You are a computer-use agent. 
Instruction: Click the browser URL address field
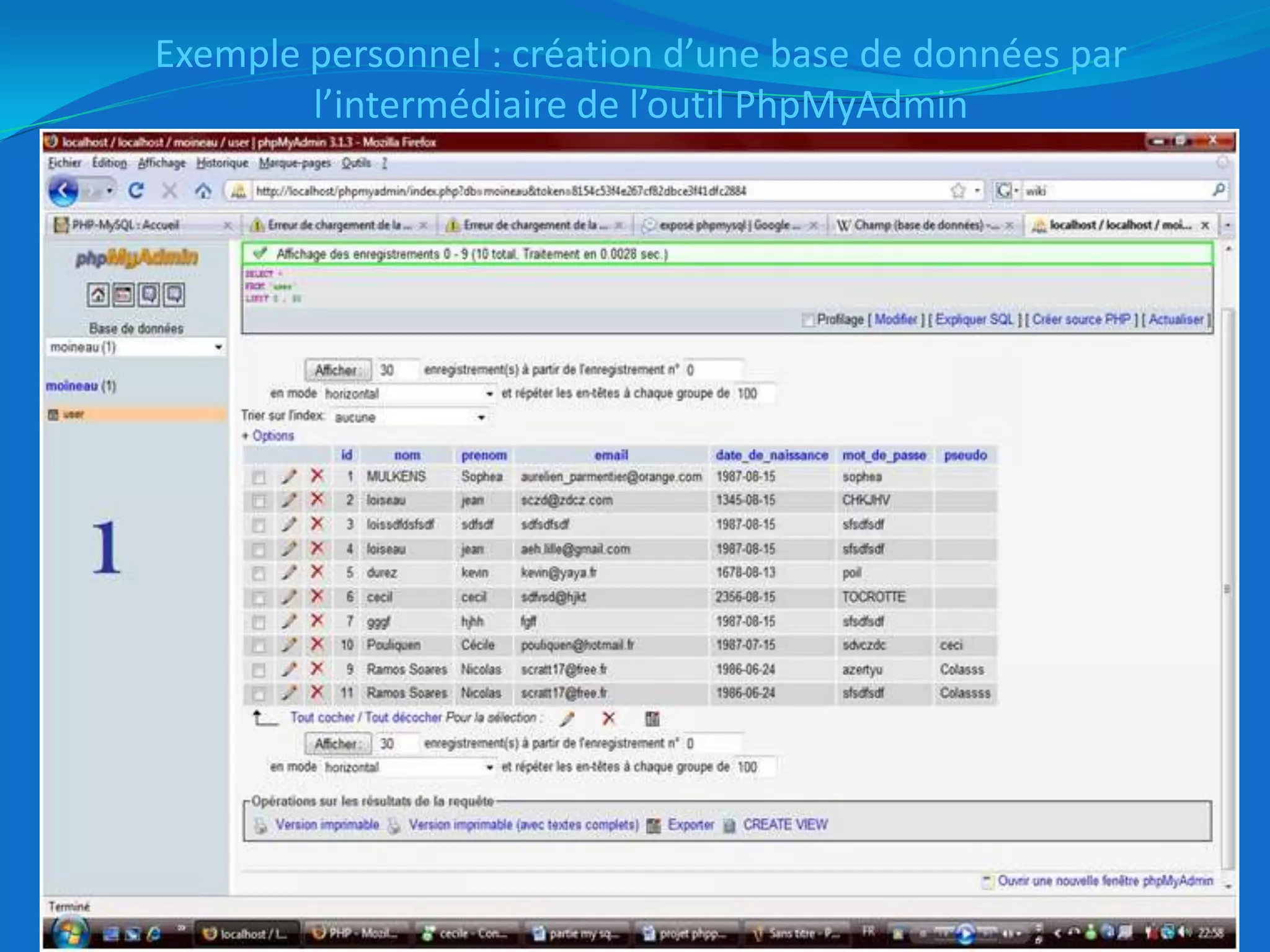558,191
